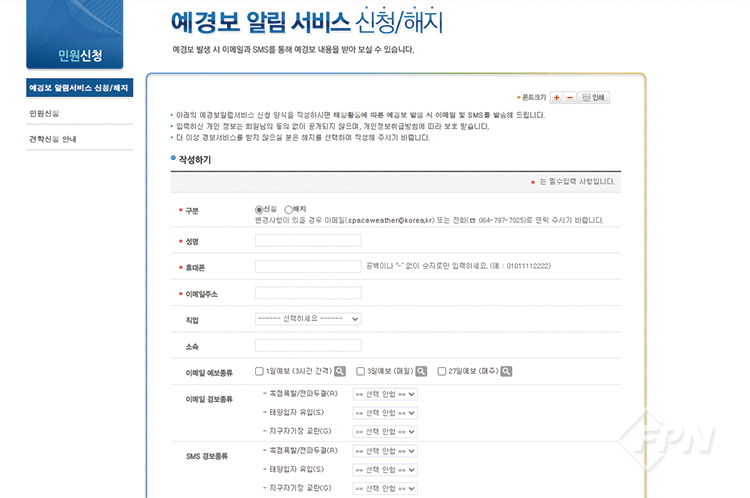The width and height of the screenshot is (750, 498).
Task: Click the font size increase plus icon
Action: [556, 97]
